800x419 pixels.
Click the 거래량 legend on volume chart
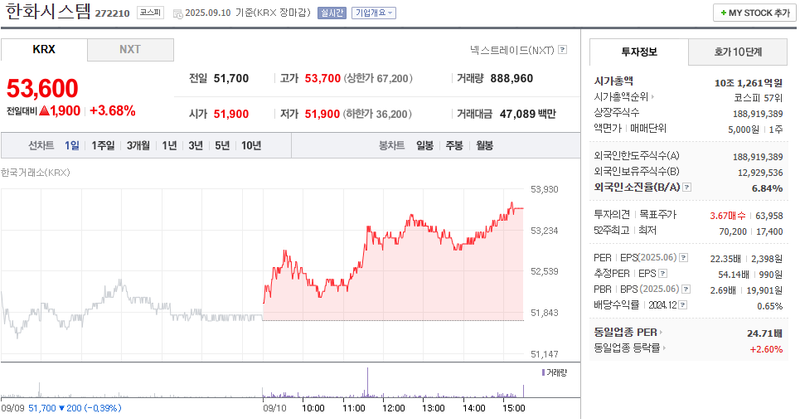coord(554,373)
